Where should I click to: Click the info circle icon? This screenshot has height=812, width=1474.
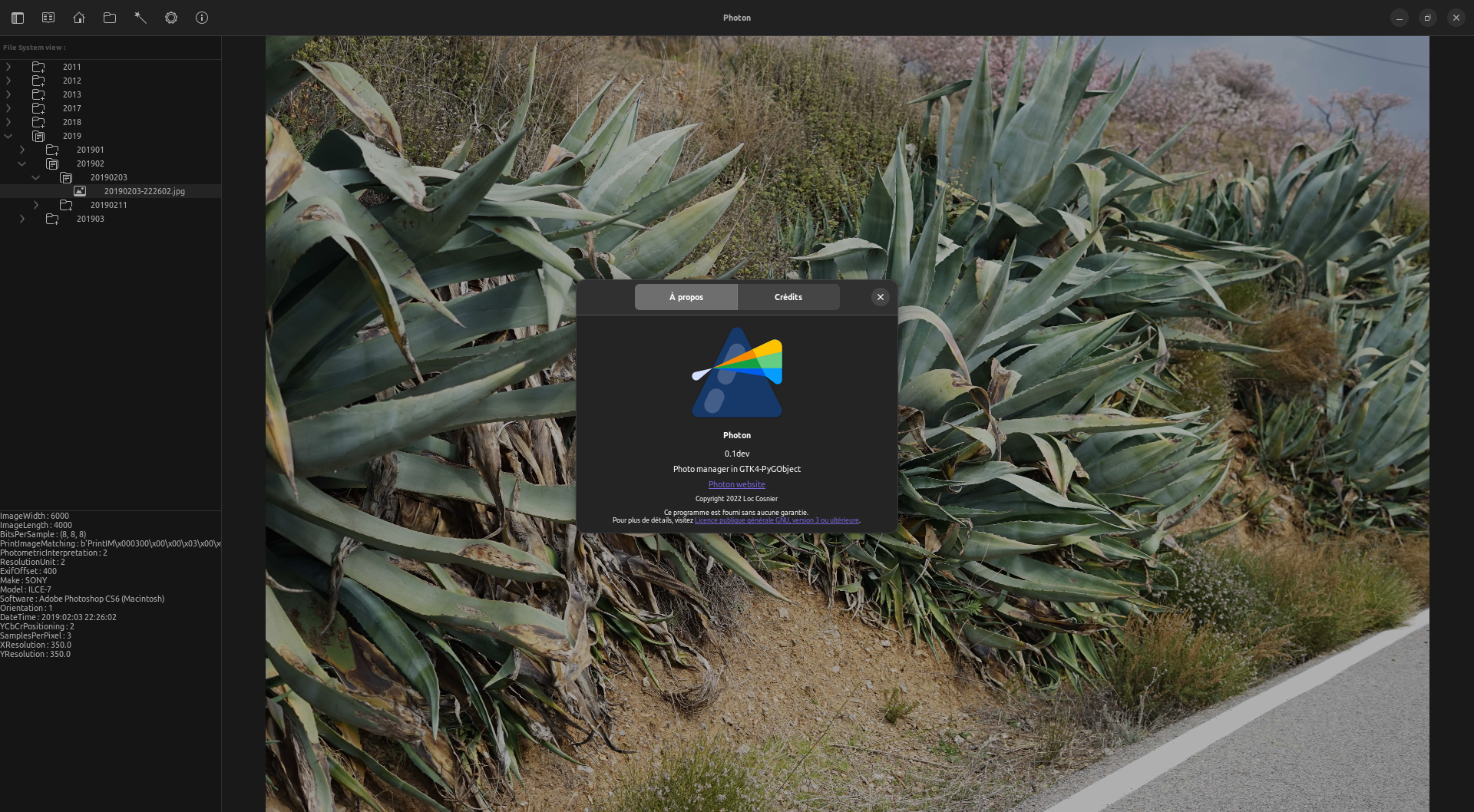pos(202,18)
